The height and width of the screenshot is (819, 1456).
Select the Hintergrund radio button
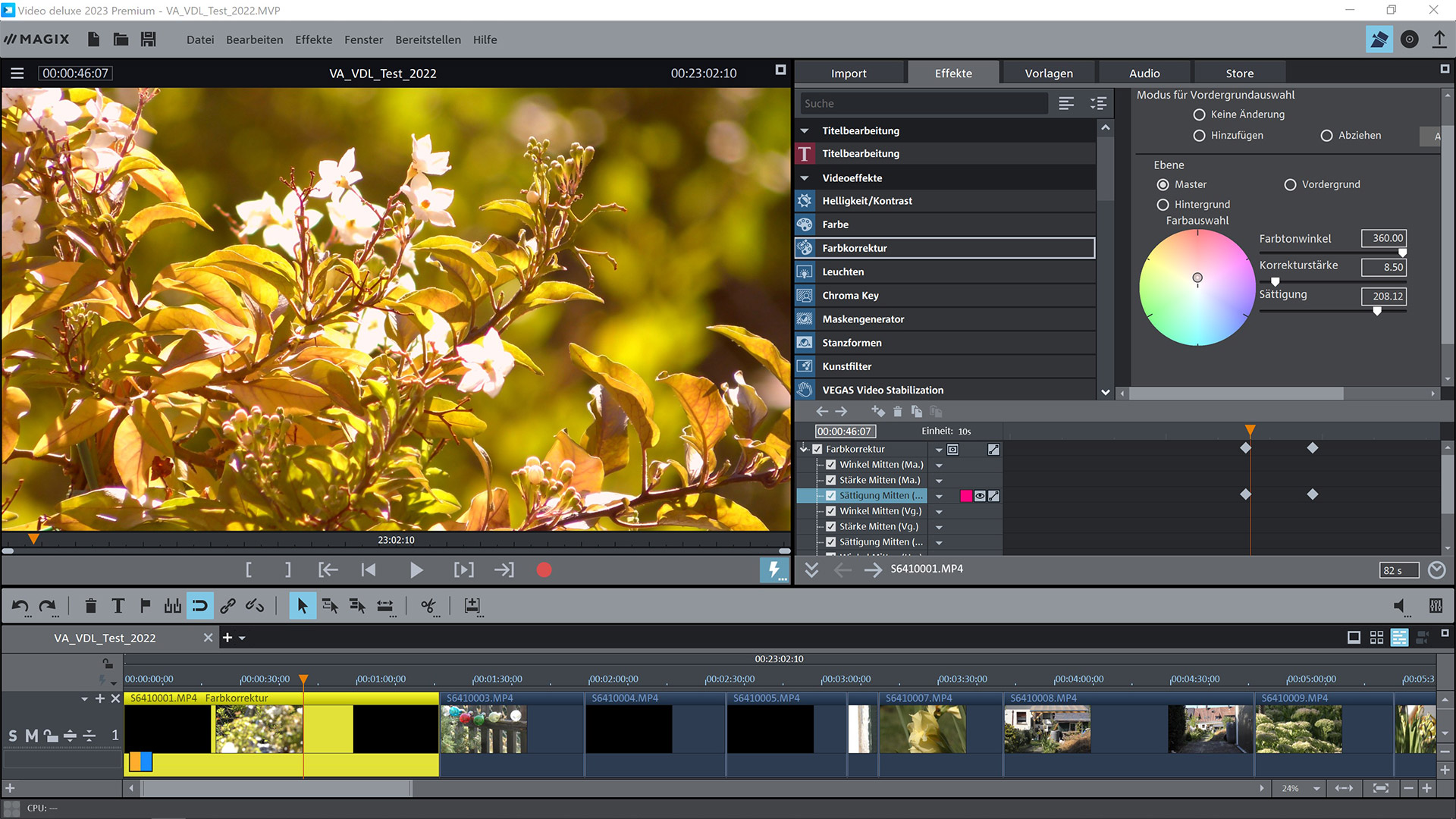point(1163,205)
